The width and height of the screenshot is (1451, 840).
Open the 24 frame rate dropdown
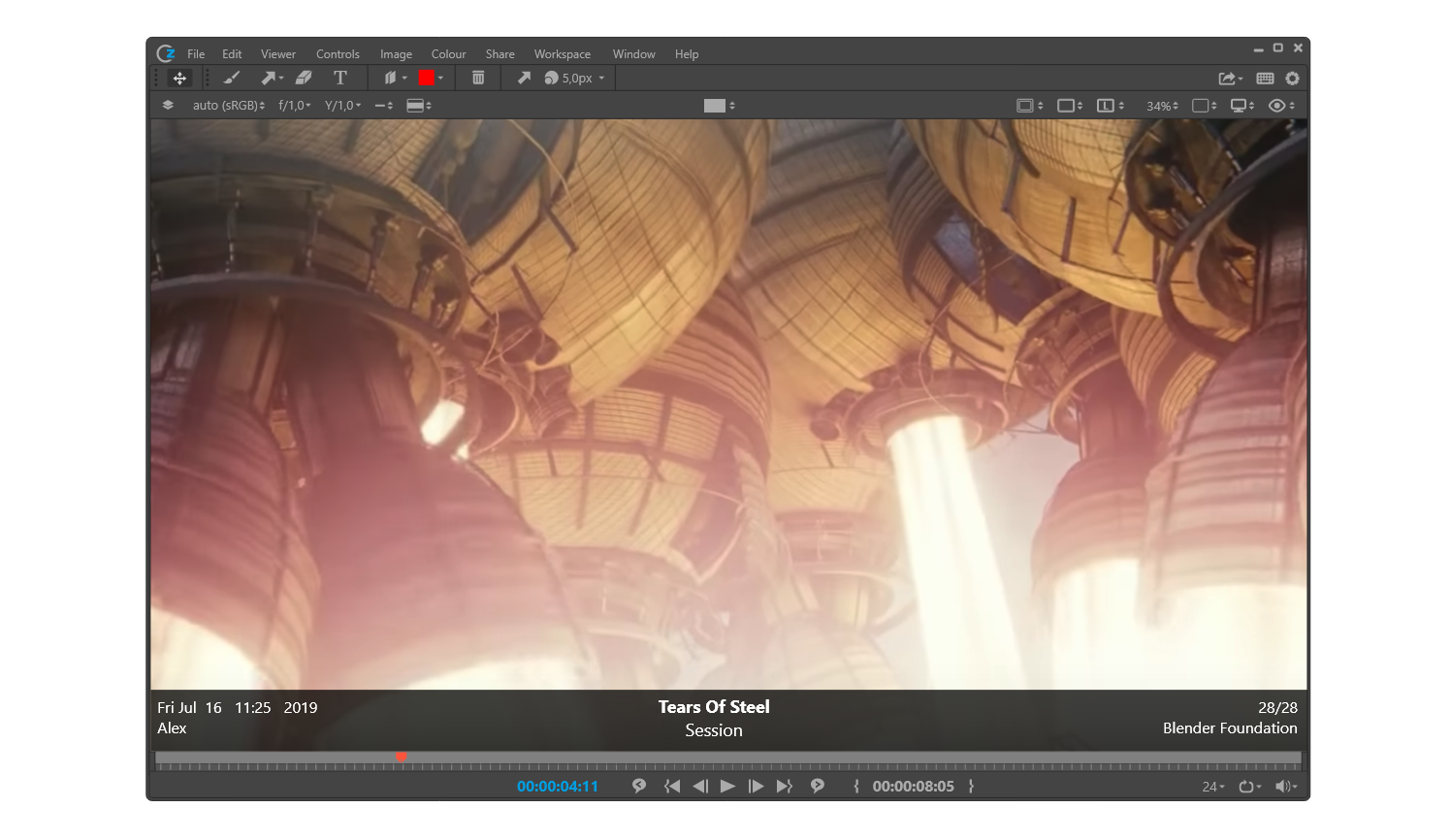tap(1213, 787)
